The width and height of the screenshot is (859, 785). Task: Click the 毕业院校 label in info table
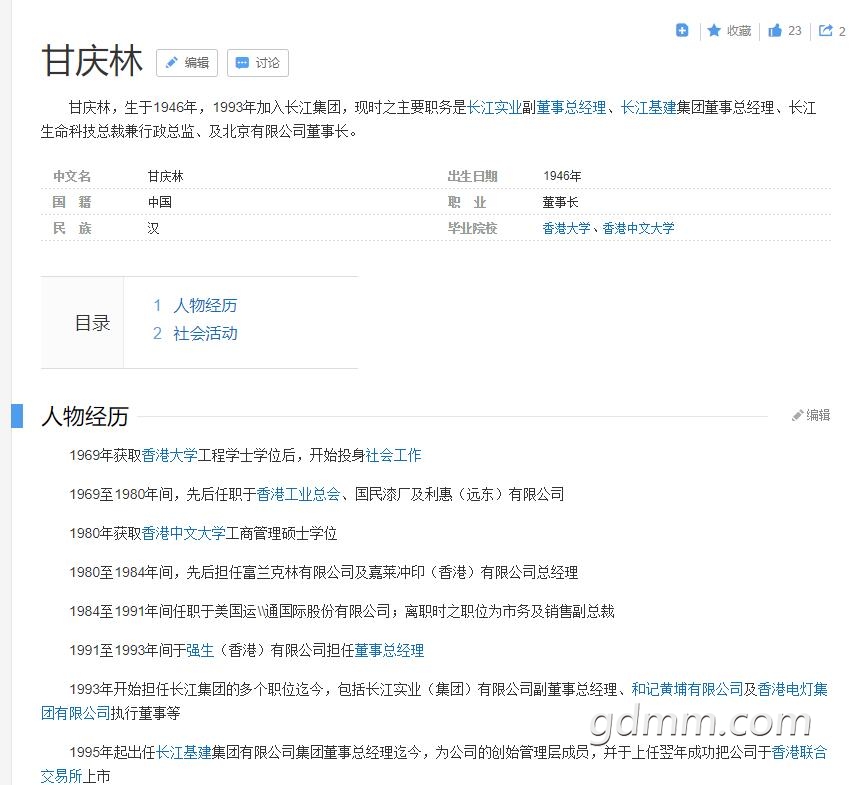coord(472,228)
